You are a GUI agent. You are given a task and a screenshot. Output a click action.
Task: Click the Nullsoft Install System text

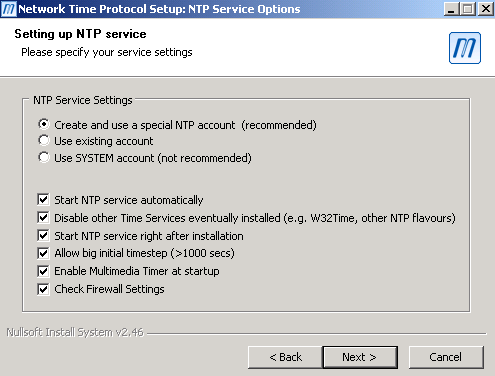(75, 332)
